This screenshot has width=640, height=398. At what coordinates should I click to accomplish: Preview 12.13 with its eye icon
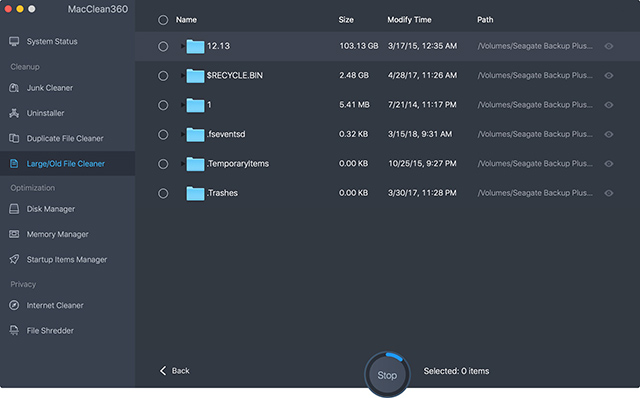coord(609,46)
